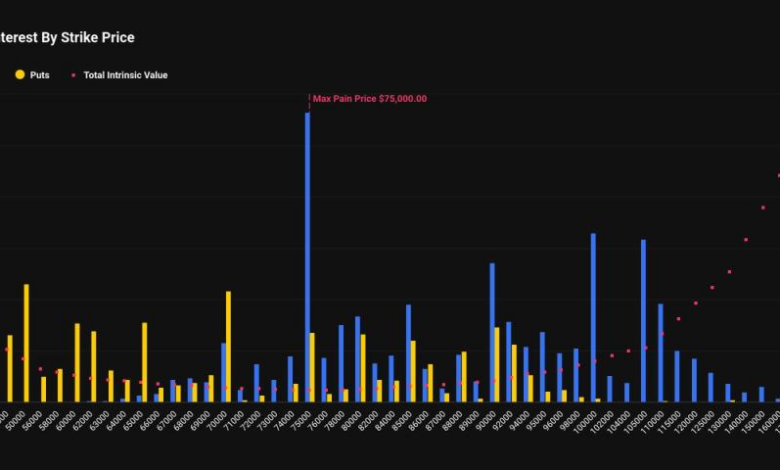Select the yellow puts bar at 50000 strike
780x470 pixels.
(26, 343)
